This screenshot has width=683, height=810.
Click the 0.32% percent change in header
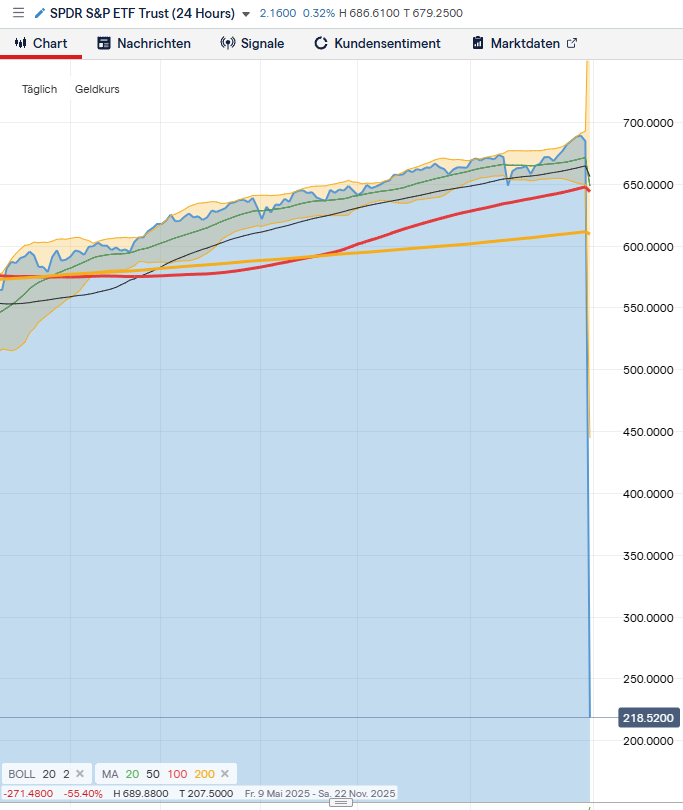319,13
